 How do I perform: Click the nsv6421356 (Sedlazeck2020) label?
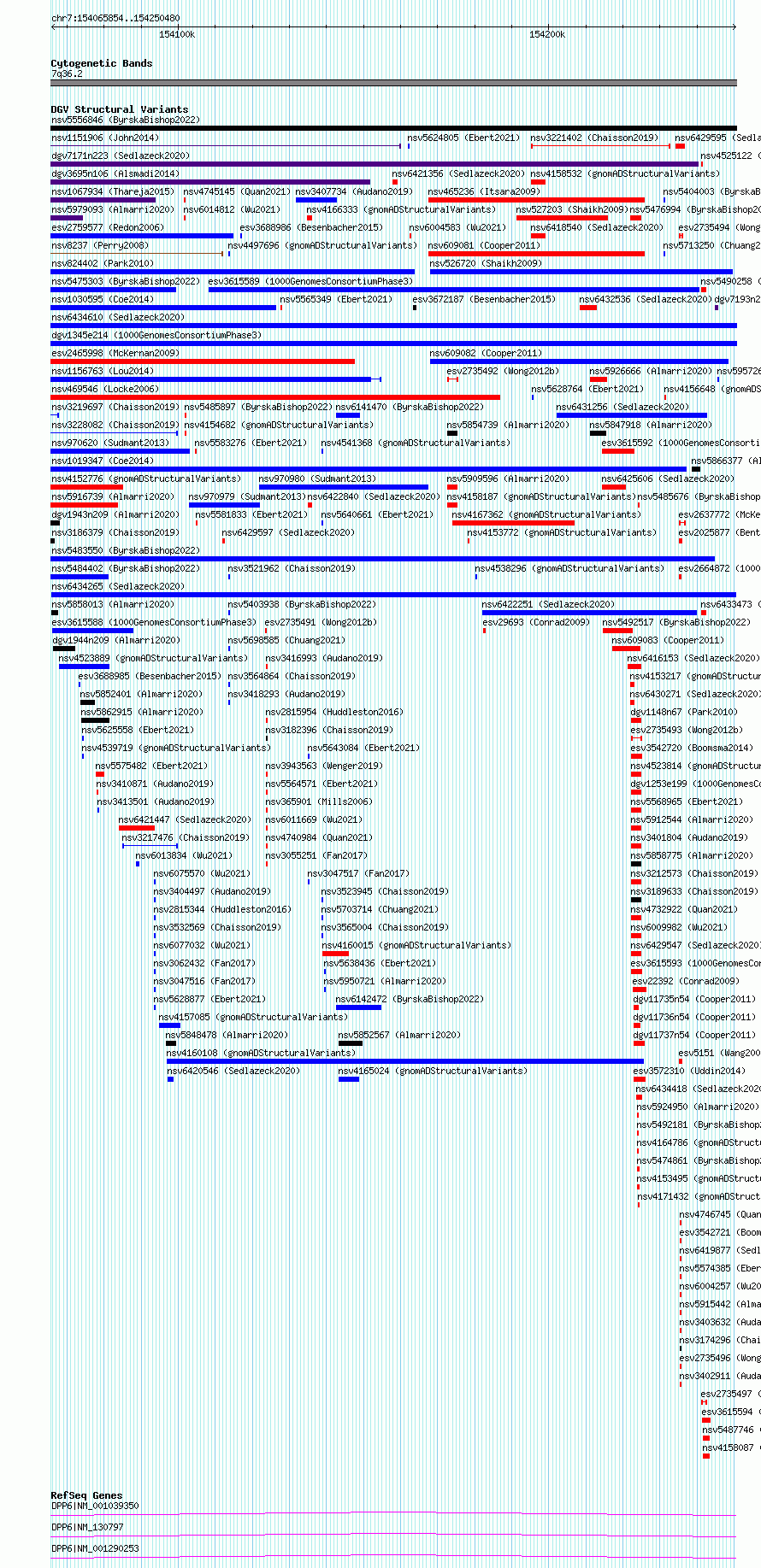click(x=458, y=173)
